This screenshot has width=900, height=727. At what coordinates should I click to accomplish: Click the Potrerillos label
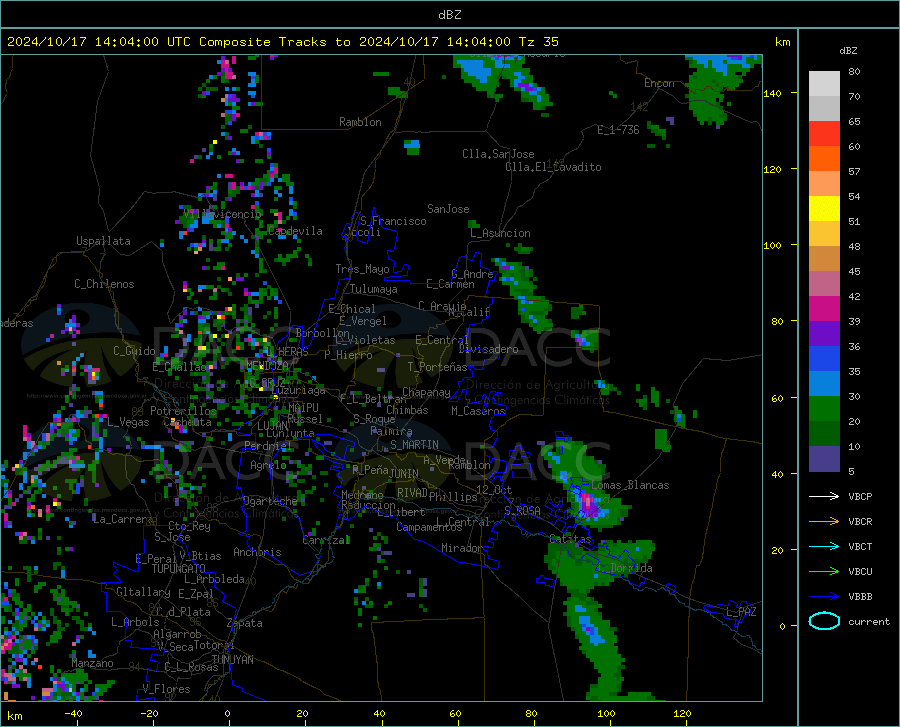click(x=183, y=411)
